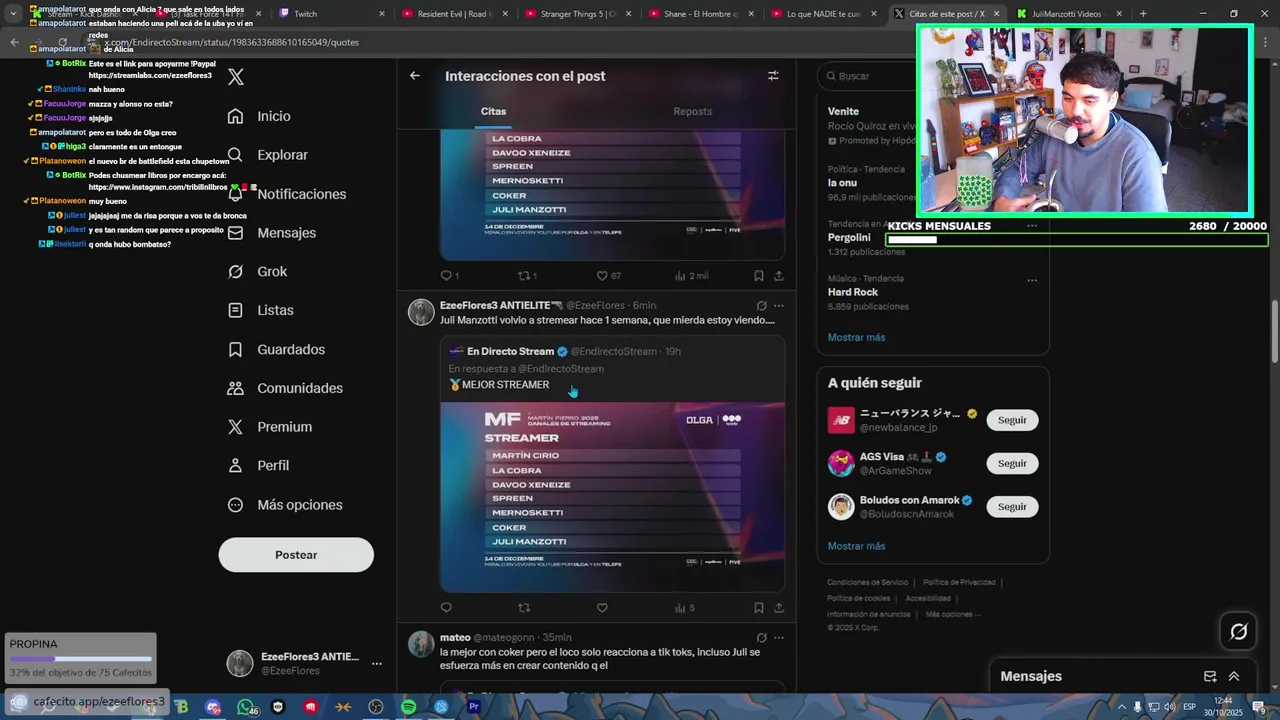
Task: Open browser tab search dropdown arrow
Action: (x=13, y=14)
